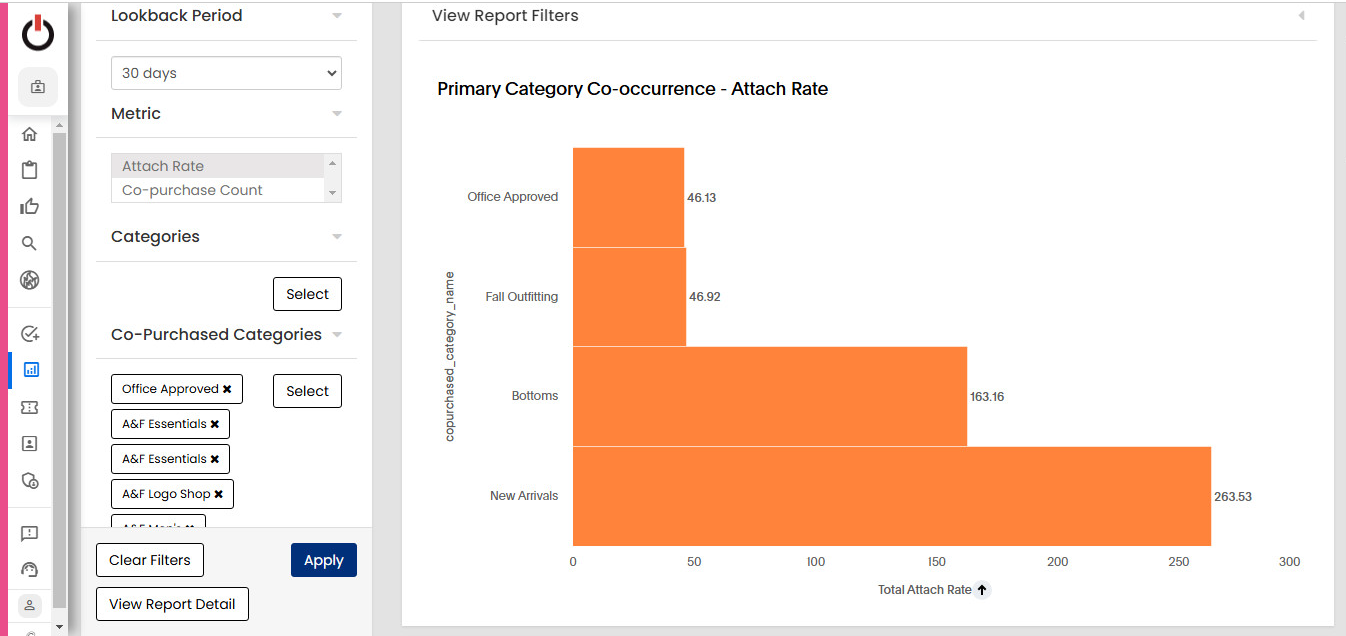Screen dimensions: 1346x636
Task: Open the thumbs-up recommendations icon
Action: point(30,207)
